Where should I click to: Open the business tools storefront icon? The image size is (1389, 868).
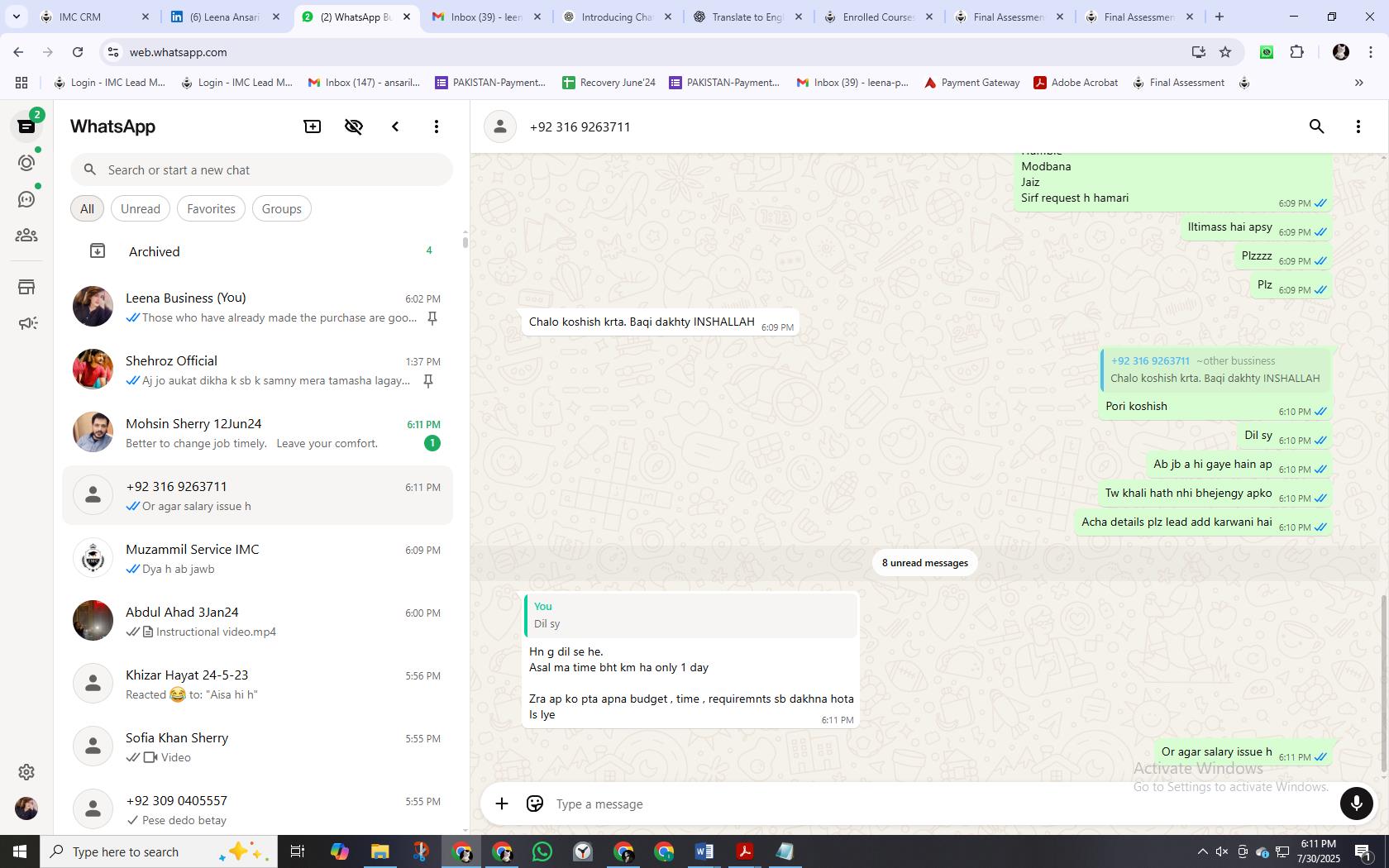tap(26, 287)
